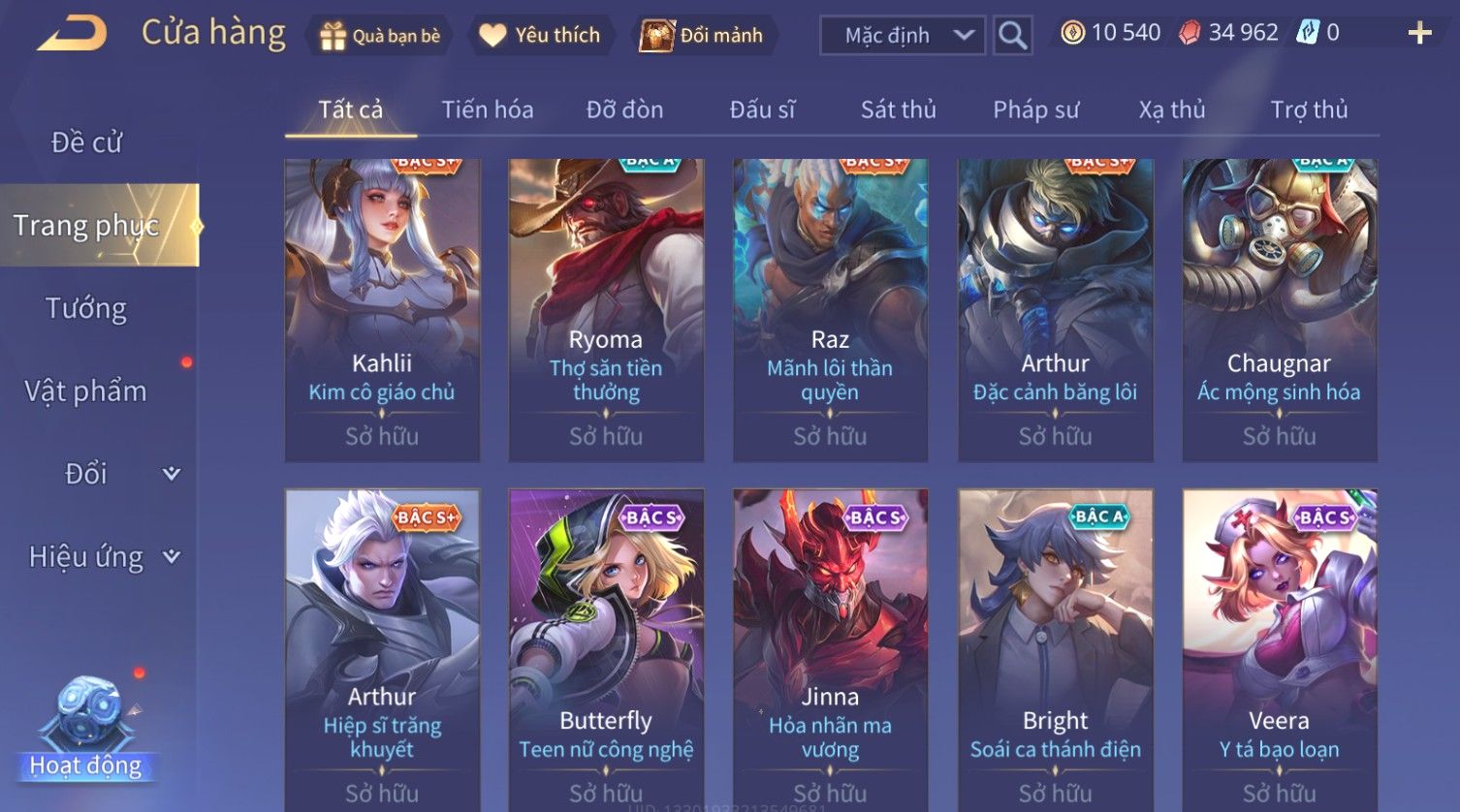Switch to the Sát thủ tab

coord(899,109)
